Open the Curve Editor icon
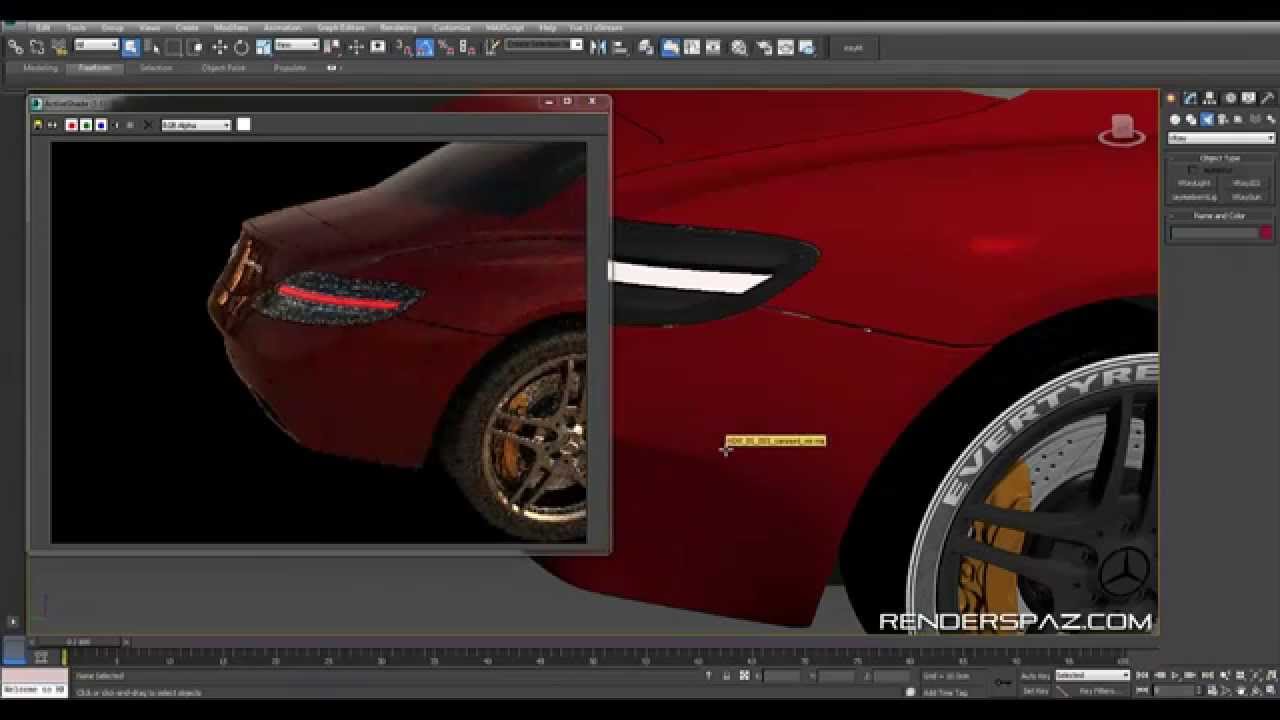1280x720 pixels. (x=692, y=46)
